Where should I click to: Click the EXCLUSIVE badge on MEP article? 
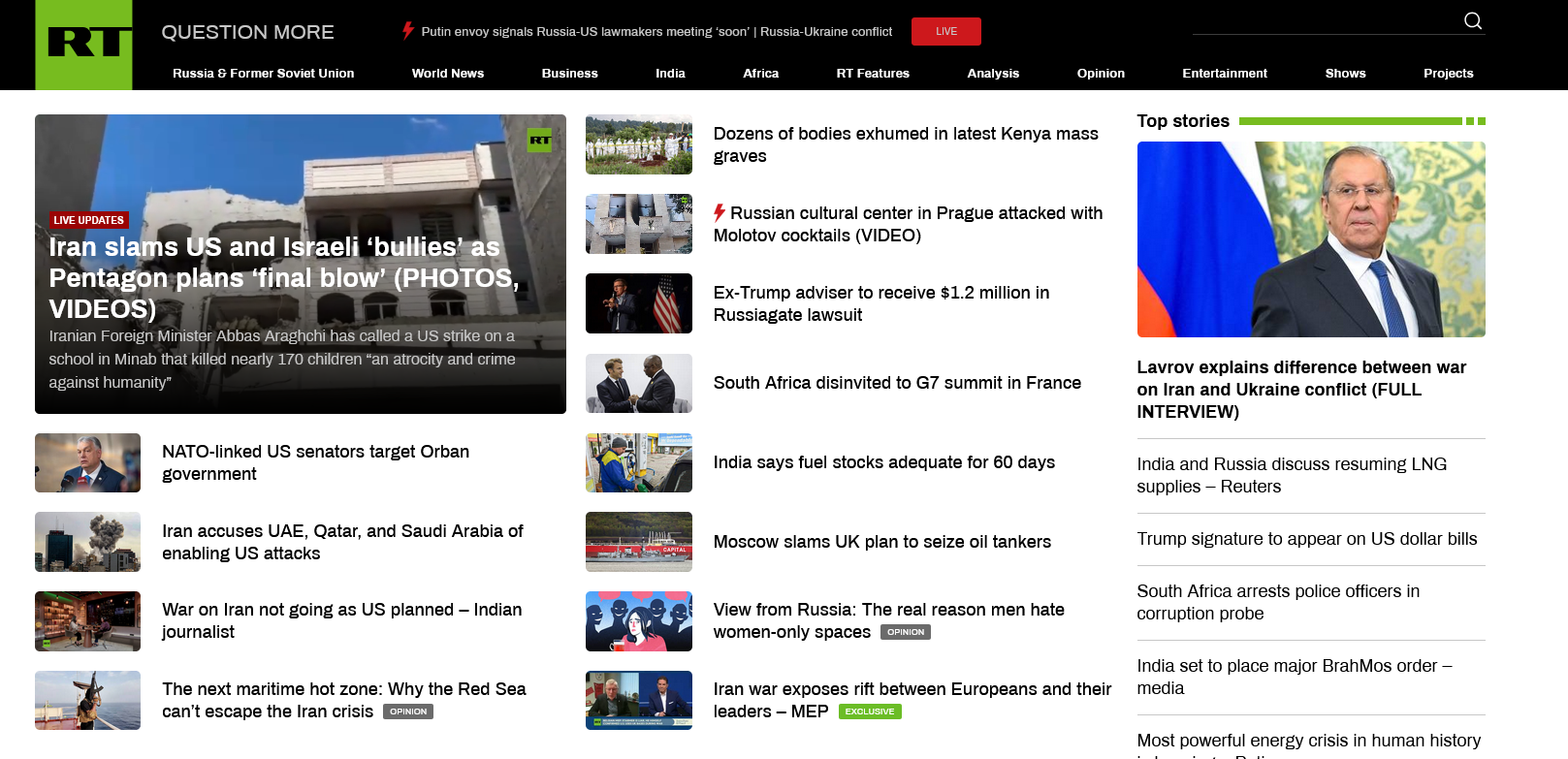coord(869,712)
